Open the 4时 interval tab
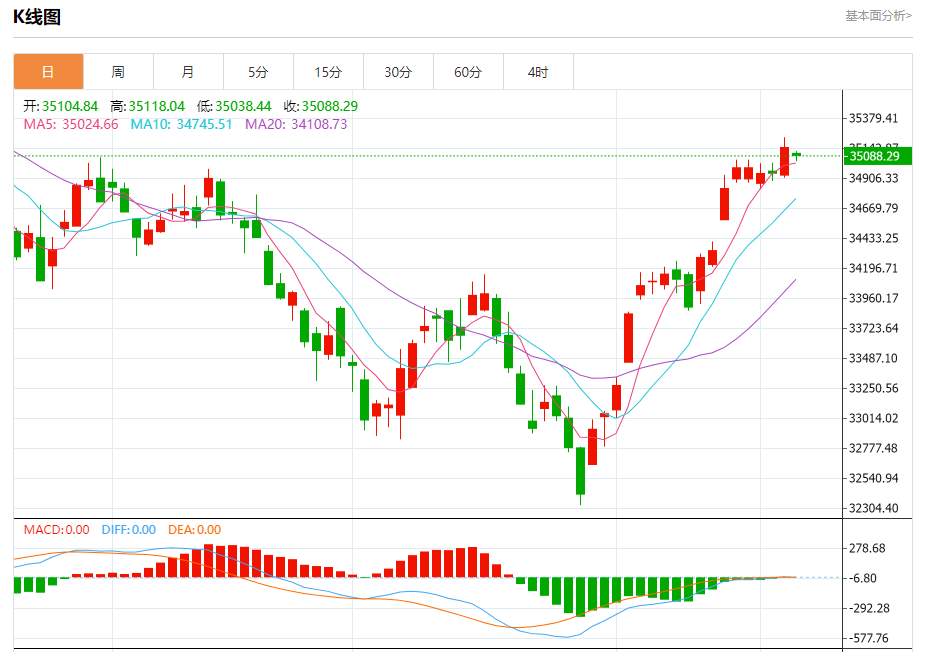The image size is (926, 652). click(x=538, y=72)
